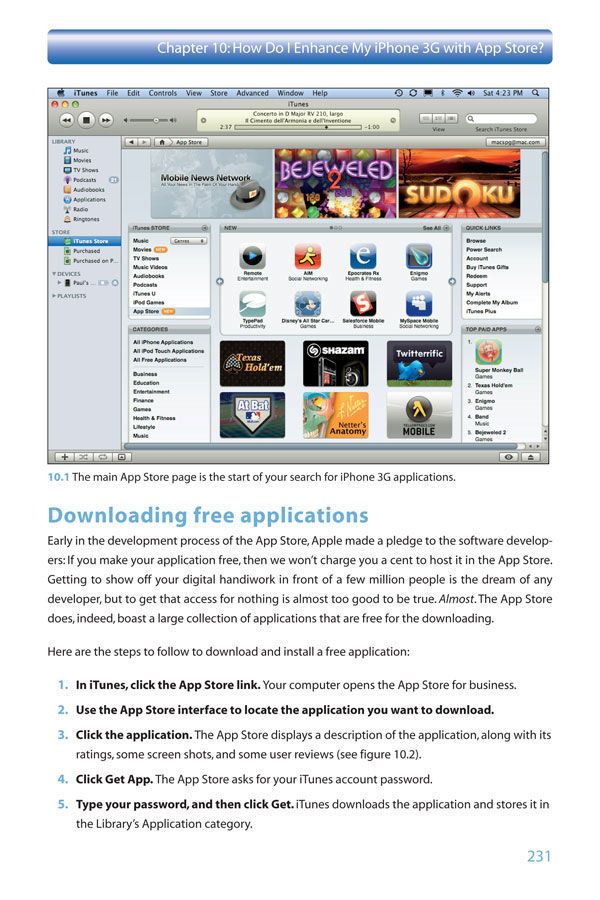Open Remote app icon
Screen dimensions: 600x900
click(x=253, y=256)
